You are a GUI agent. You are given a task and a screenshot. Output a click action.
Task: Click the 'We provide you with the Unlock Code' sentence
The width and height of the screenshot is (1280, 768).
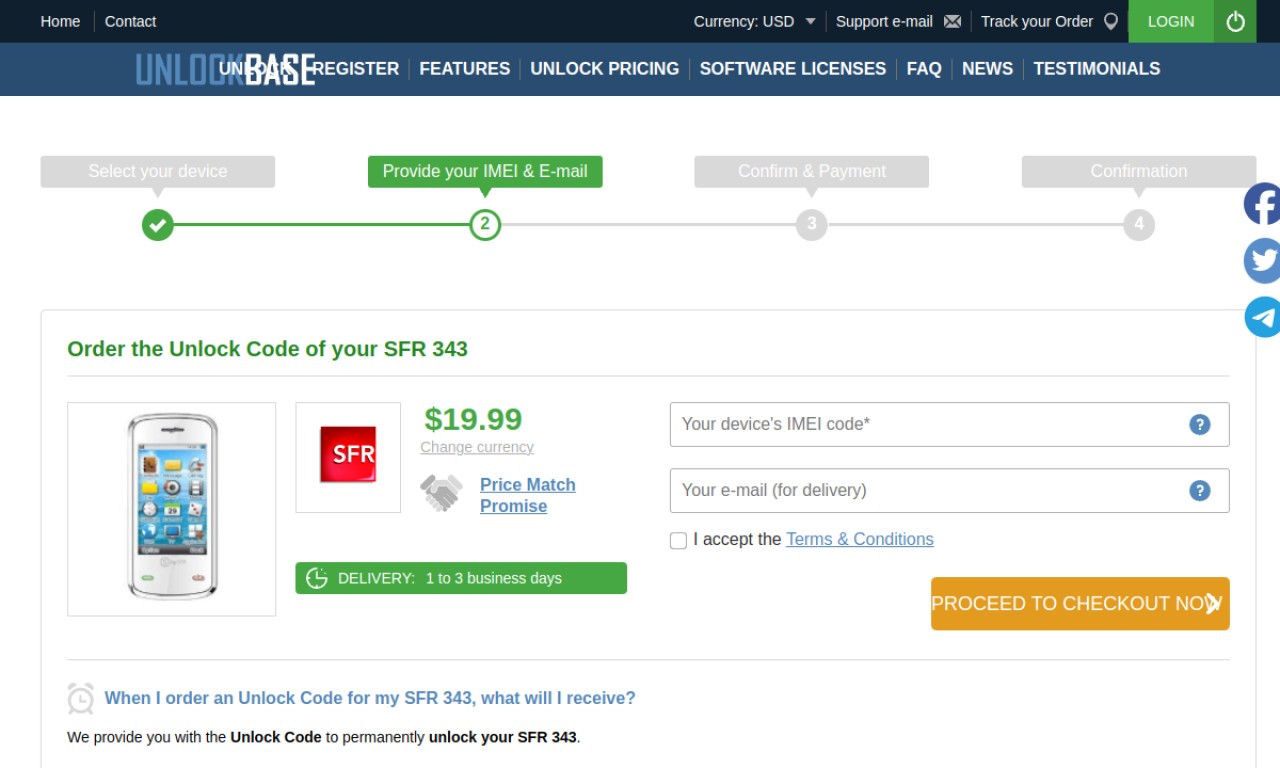324,737
